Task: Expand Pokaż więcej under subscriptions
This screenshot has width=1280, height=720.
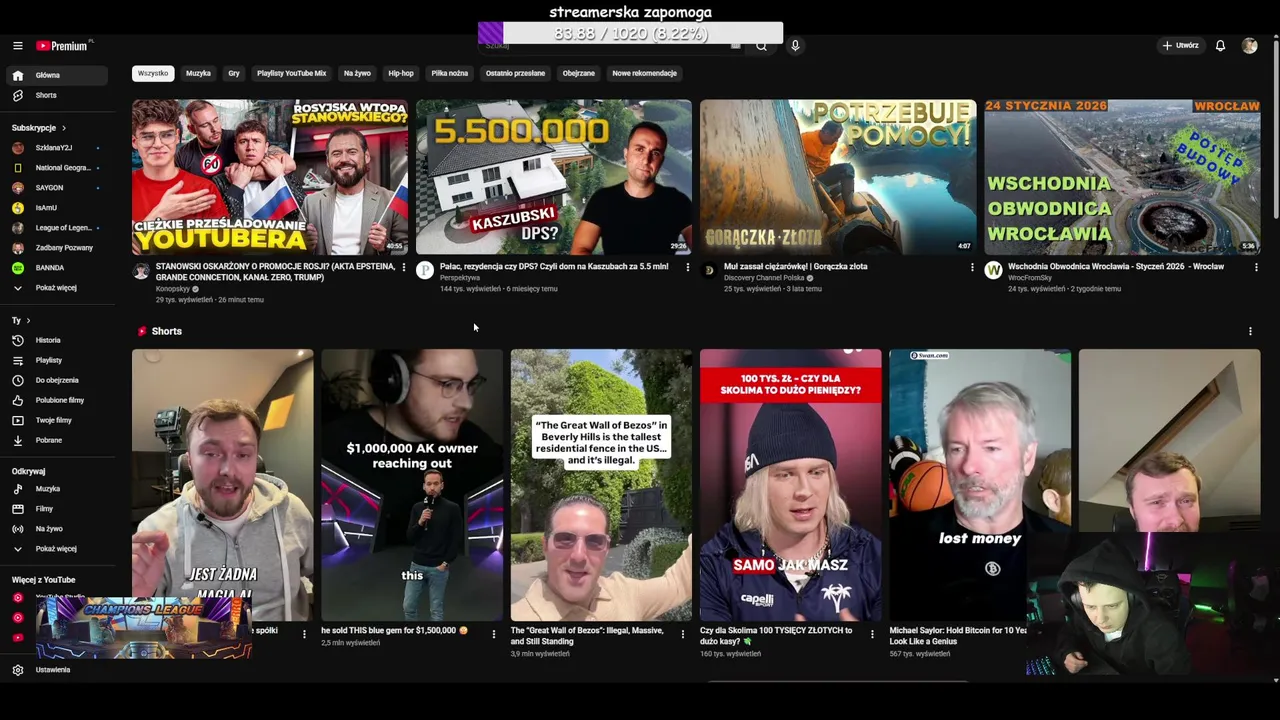Action: pyautogui.click(x=57, y=288)
